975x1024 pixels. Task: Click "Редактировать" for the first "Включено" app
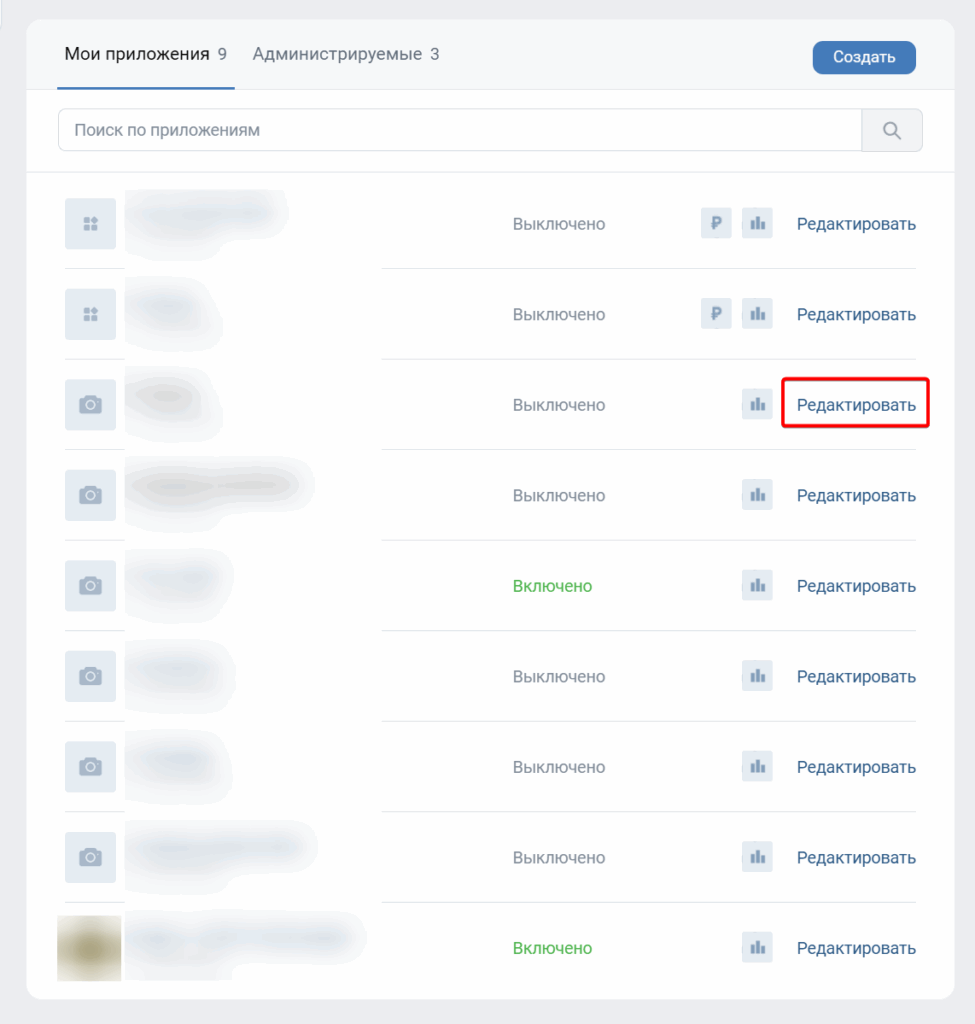click(856, 586)
